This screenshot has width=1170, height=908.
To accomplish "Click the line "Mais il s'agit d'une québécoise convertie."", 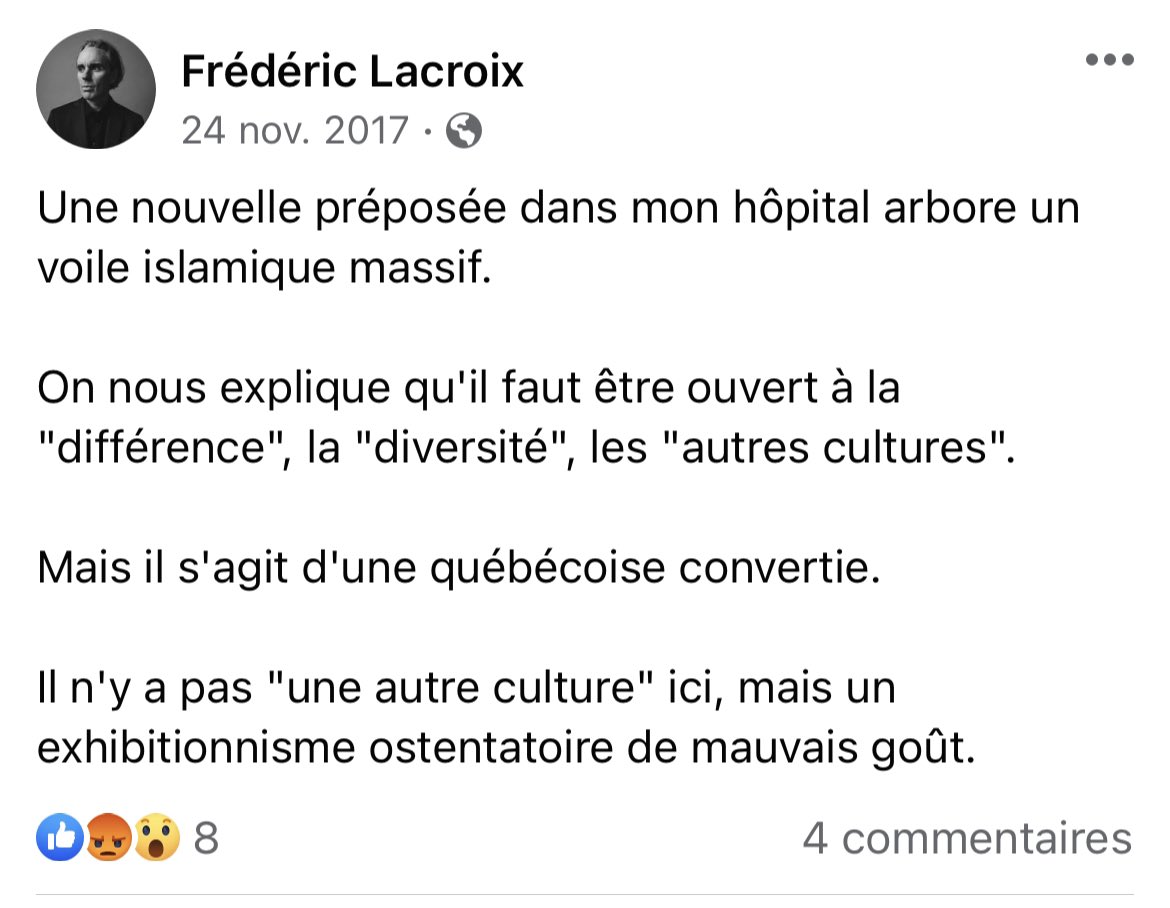I will coord(459,569).
